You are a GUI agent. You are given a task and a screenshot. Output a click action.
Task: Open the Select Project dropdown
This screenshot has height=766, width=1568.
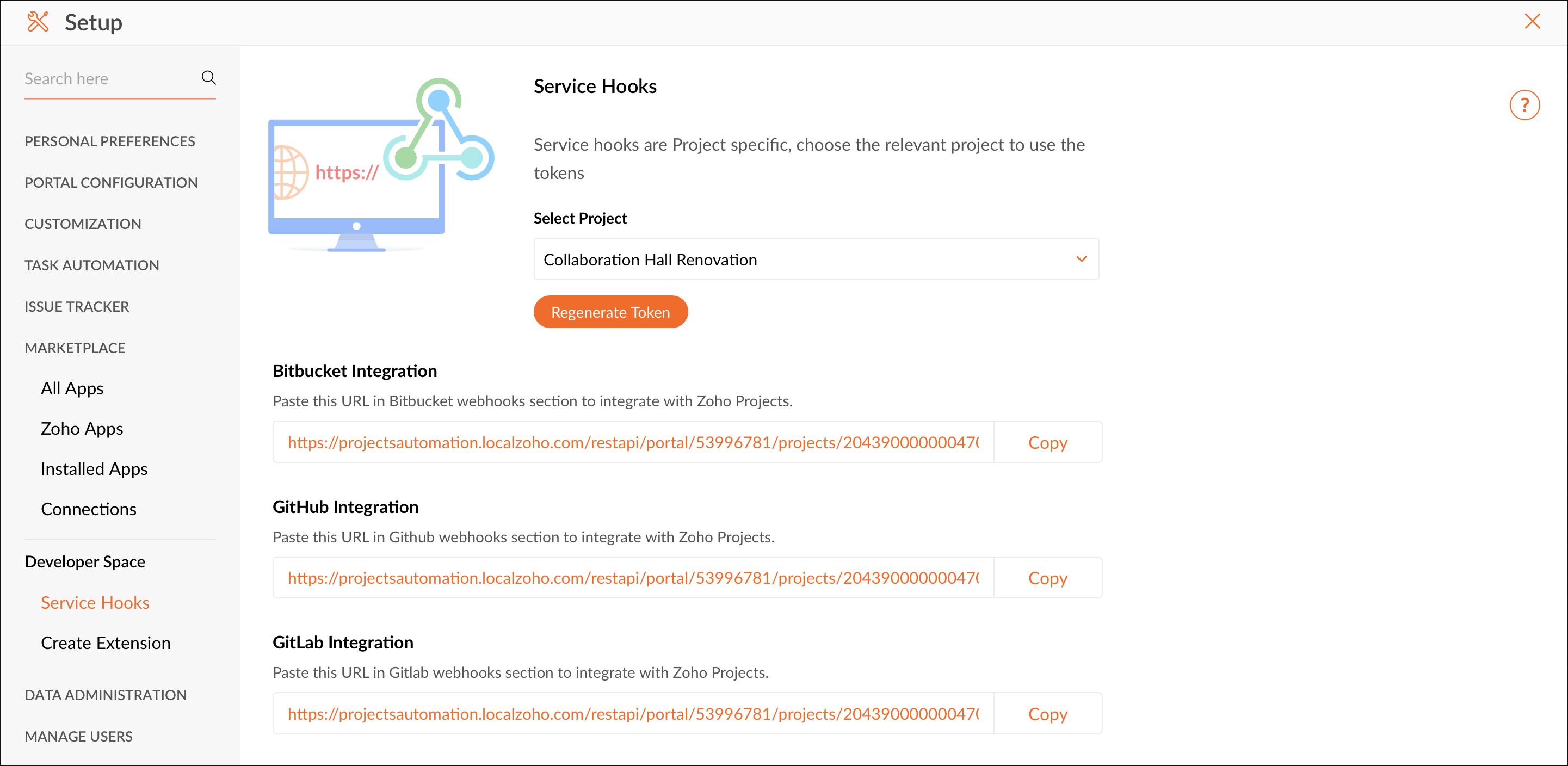(x=815, y=259)
